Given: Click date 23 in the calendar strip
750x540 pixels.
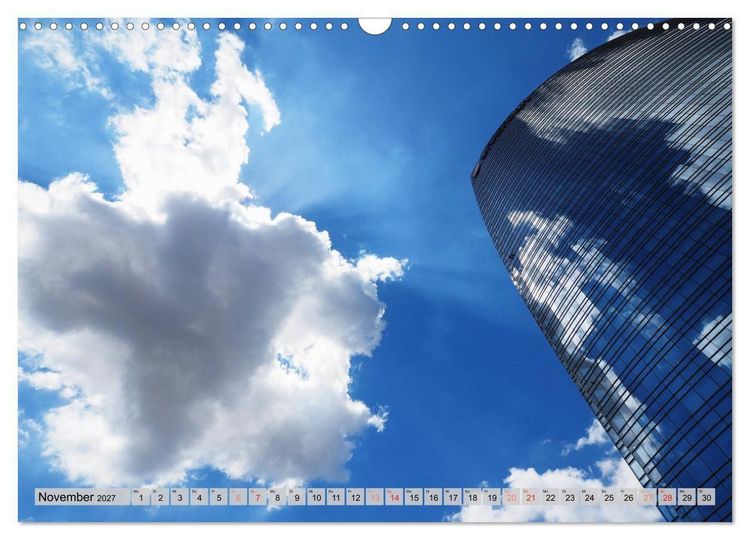Looking at the screenshot, I should click(570, 497).
